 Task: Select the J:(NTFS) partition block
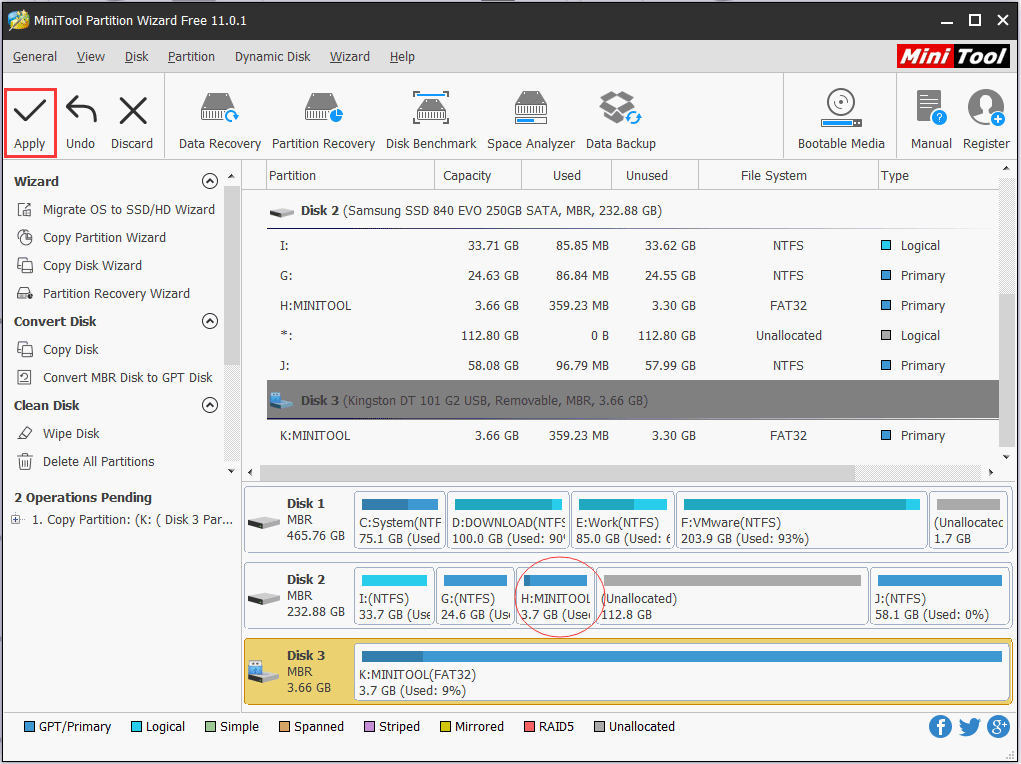940,597
